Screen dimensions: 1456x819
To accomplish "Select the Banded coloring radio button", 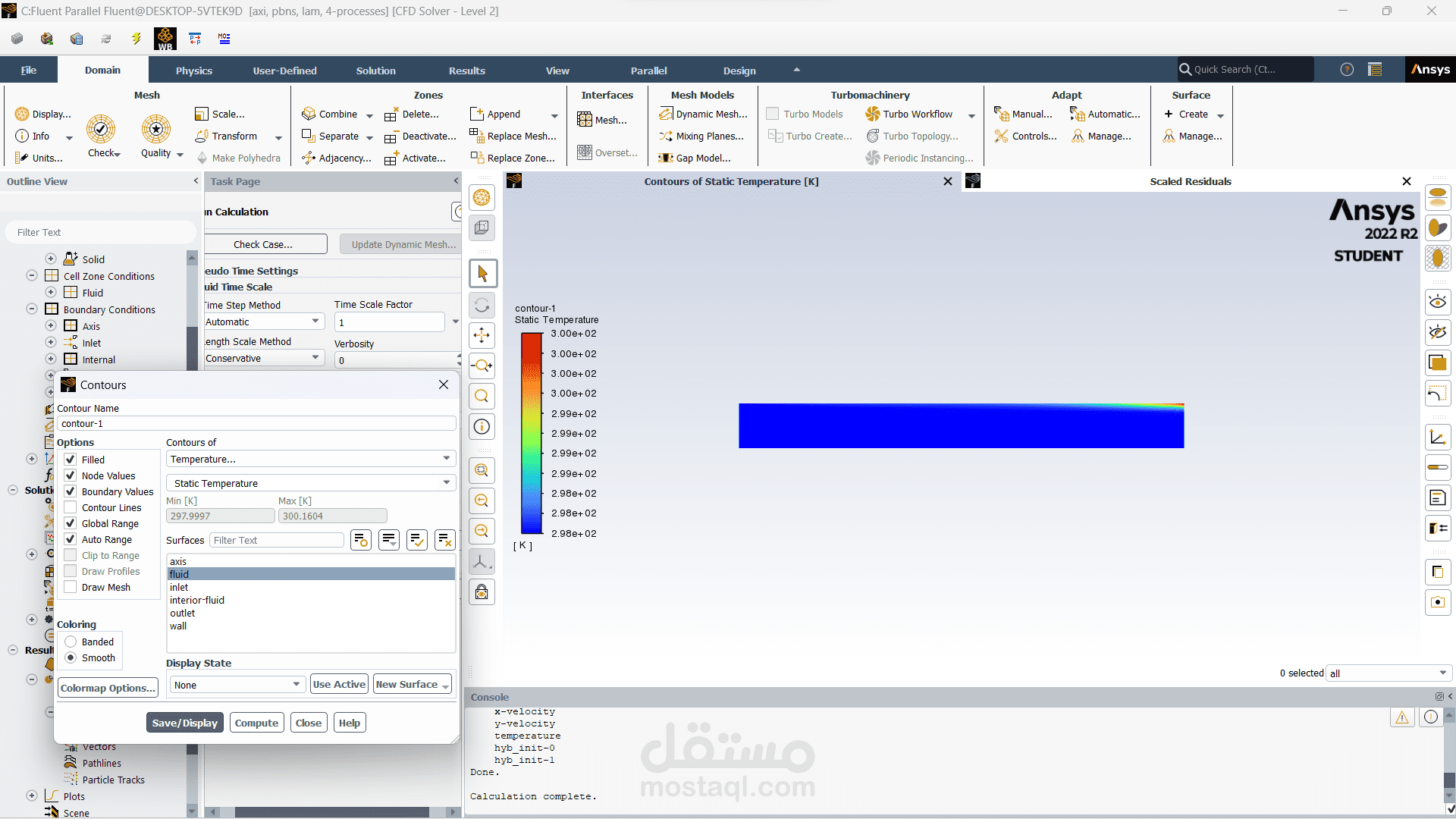I will click(71, 642).
